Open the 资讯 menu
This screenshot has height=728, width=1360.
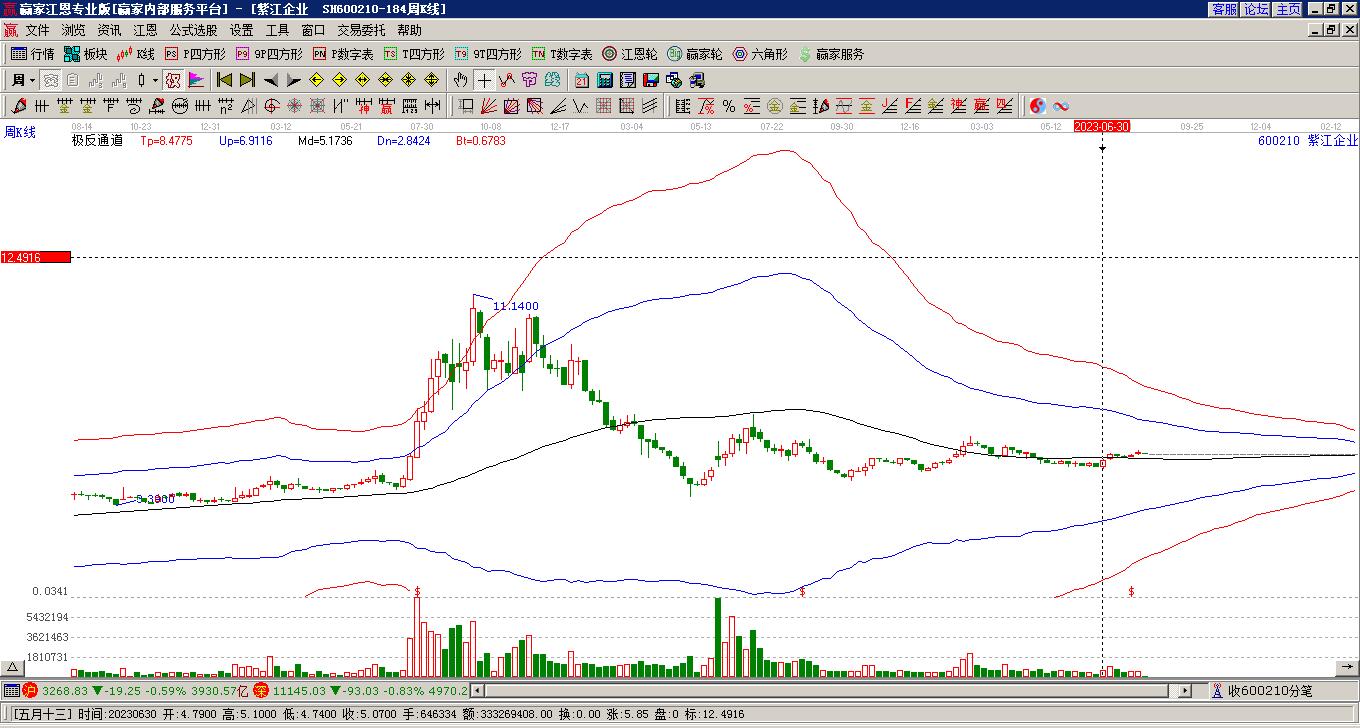pos(109,30)
